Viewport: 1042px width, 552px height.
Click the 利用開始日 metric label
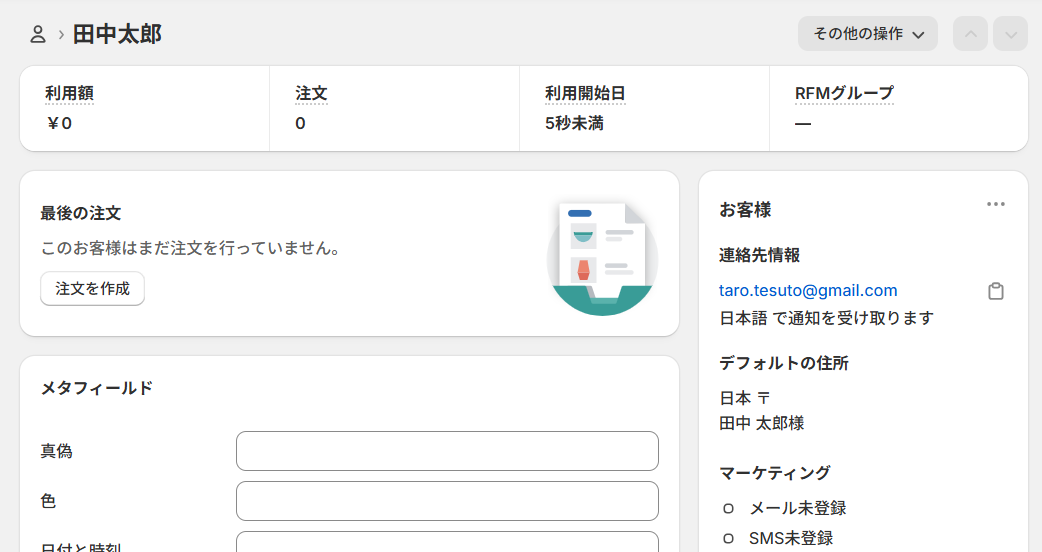(x=585, y=94)
